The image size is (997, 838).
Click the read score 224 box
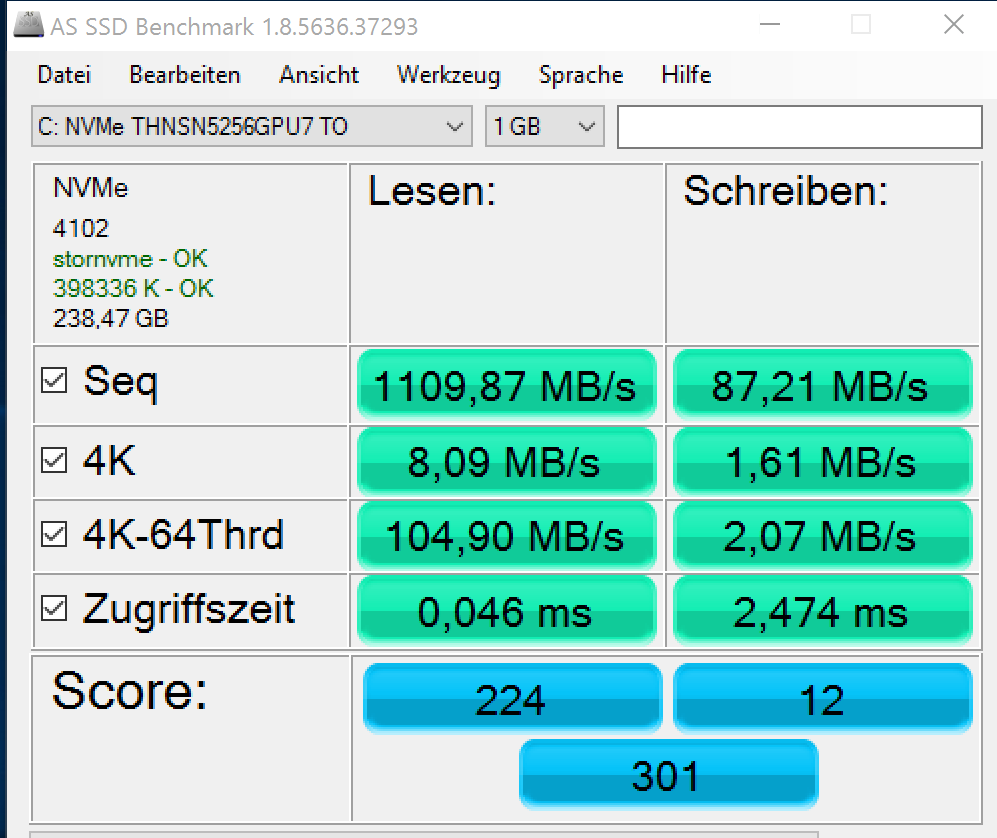pyautogui.click(x=511, y=698)
